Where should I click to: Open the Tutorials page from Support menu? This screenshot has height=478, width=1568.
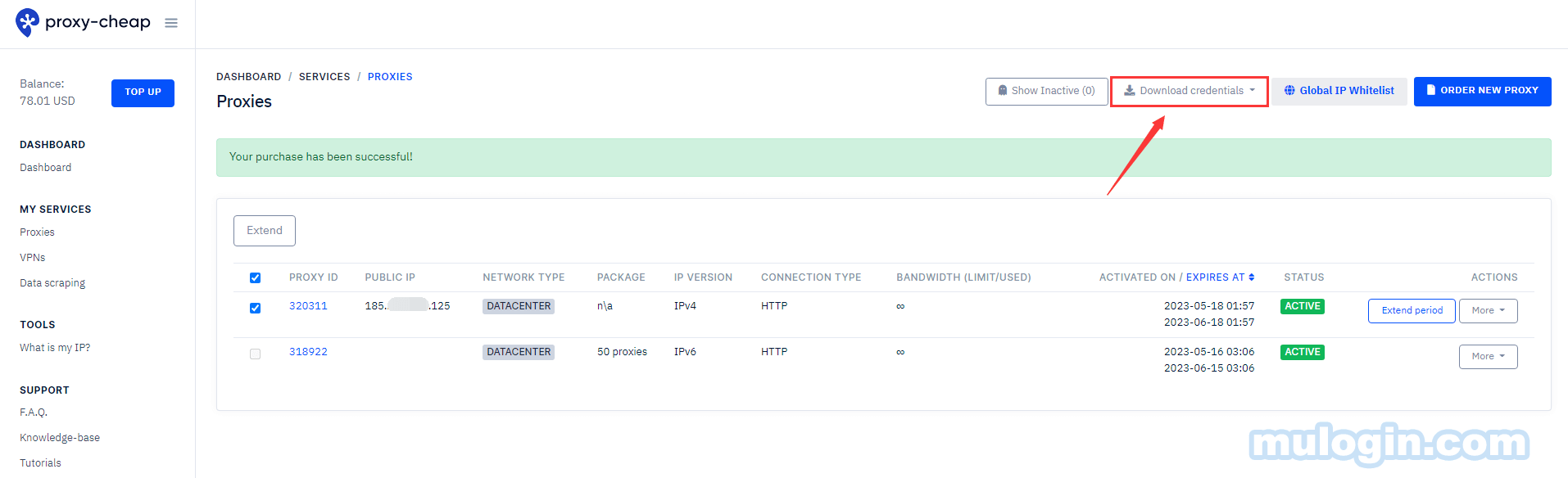coord(40,462)
